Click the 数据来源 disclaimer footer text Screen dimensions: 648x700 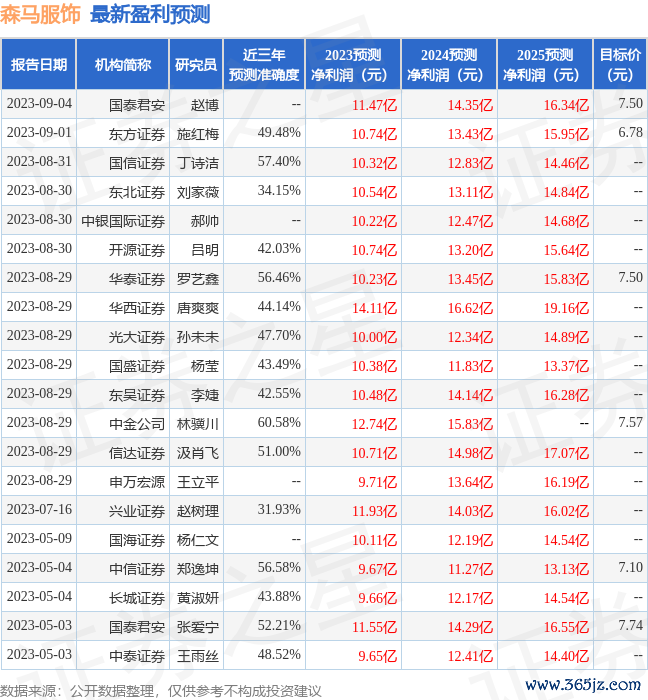[161, 691]
